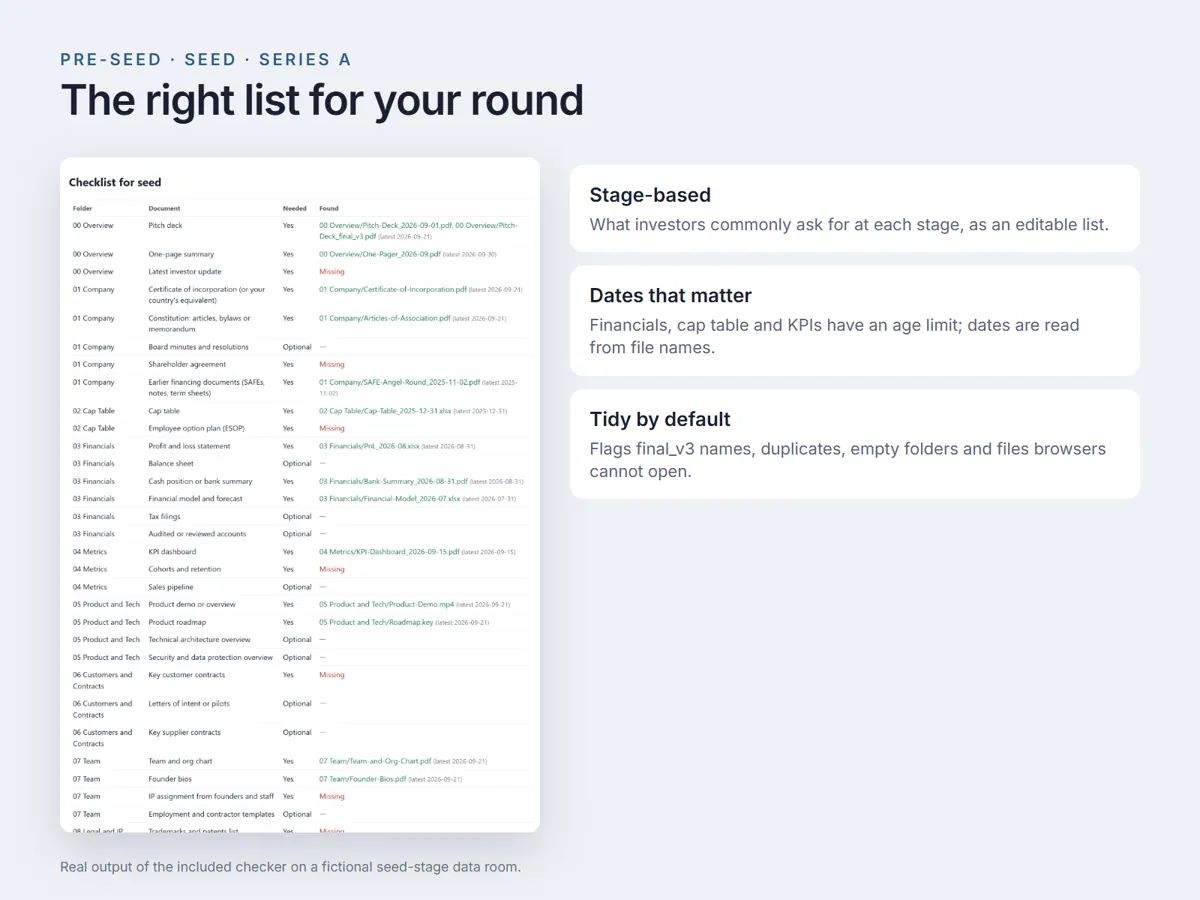1200x900 pixels.
Task: Select the Stage-based feature card
Action: (855, 208)
